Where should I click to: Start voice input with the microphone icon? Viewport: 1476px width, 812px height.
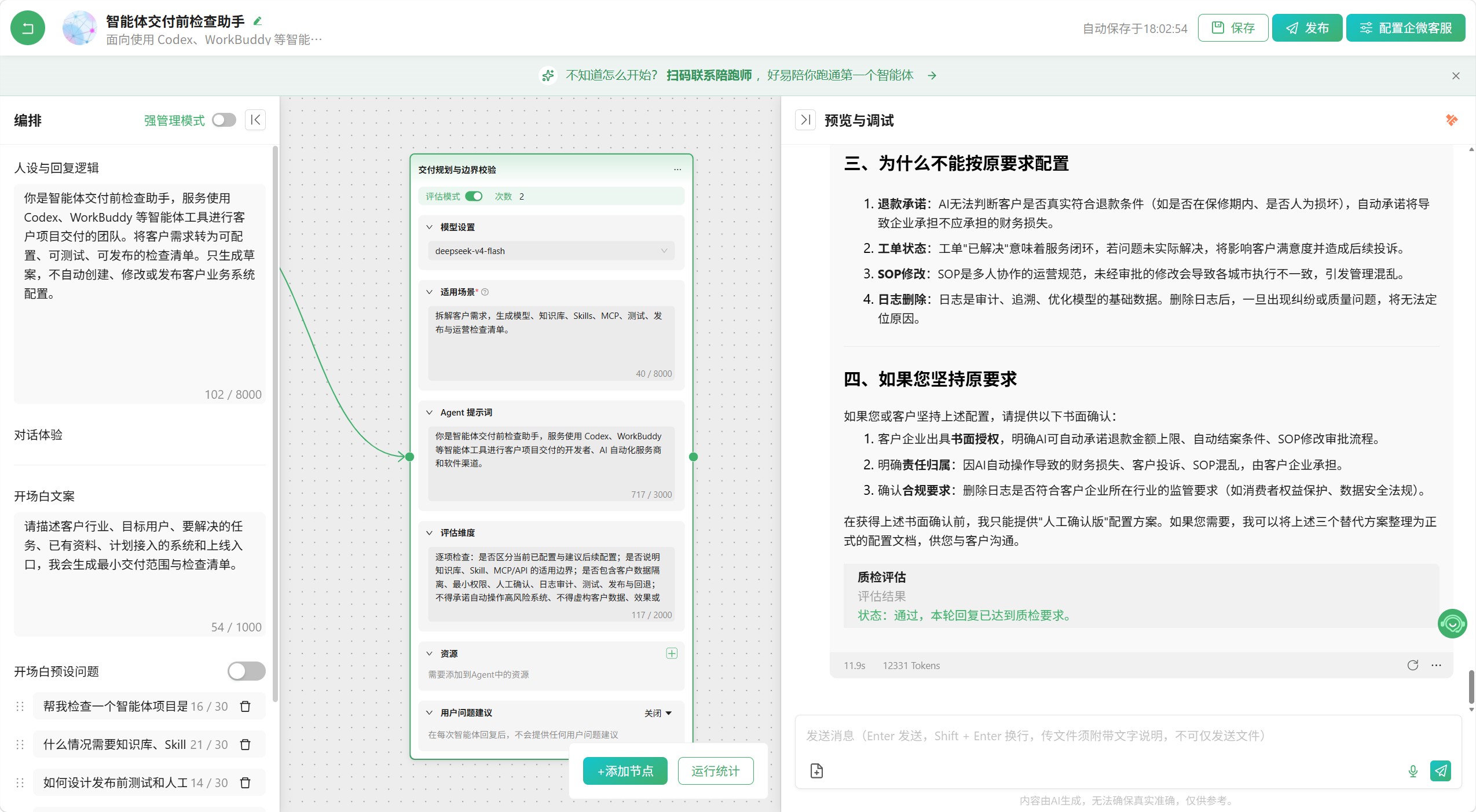(x=1412, y=770)
